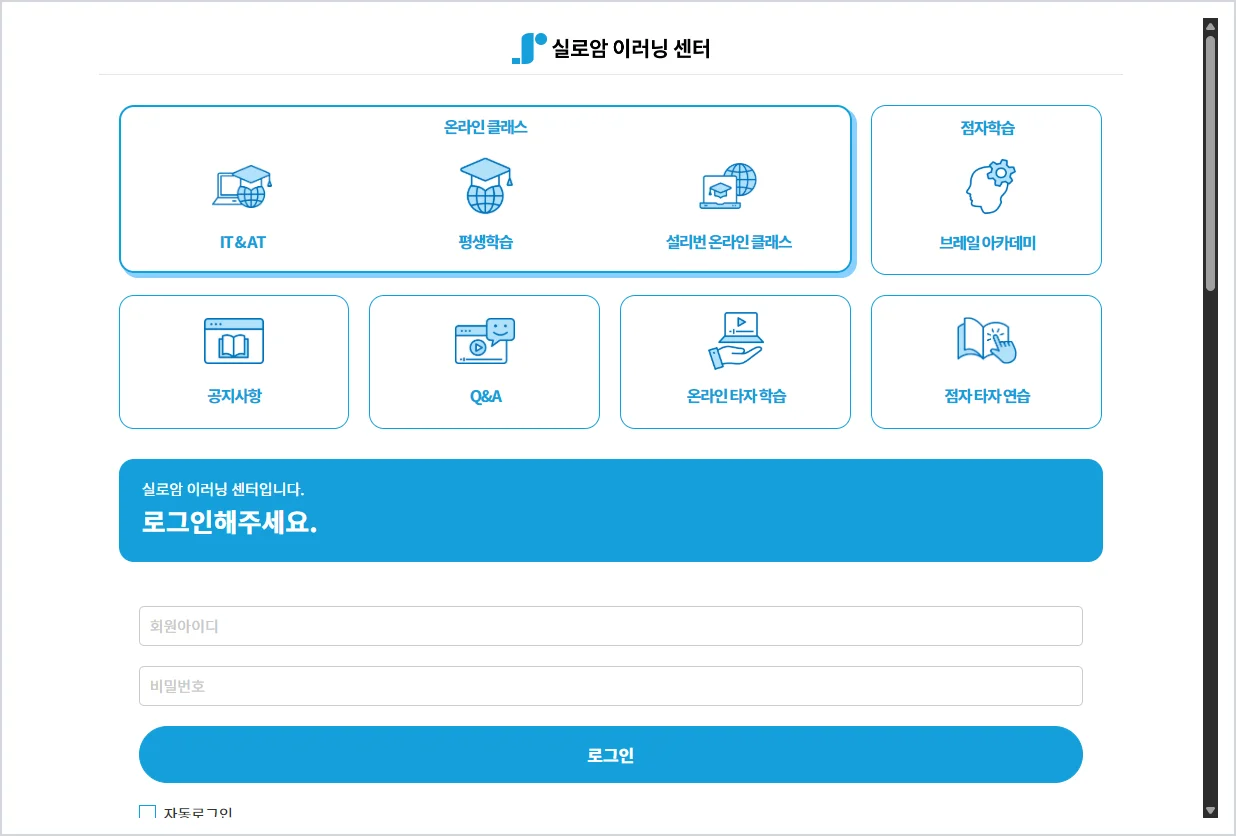Click the Q&A video chat icon

[485, 341]
